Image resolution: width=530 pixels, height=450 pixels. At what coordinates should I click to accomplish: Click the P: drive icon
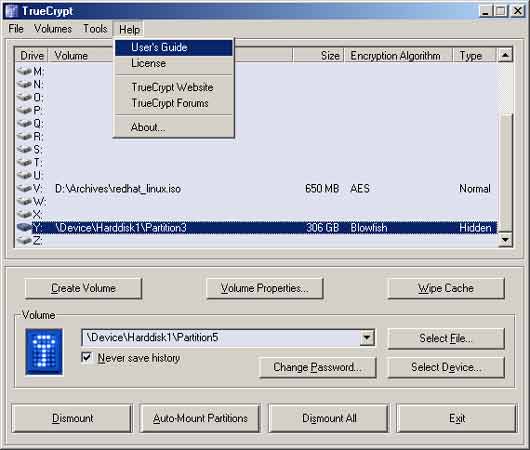pyautogui.click(x=24, y=110)
